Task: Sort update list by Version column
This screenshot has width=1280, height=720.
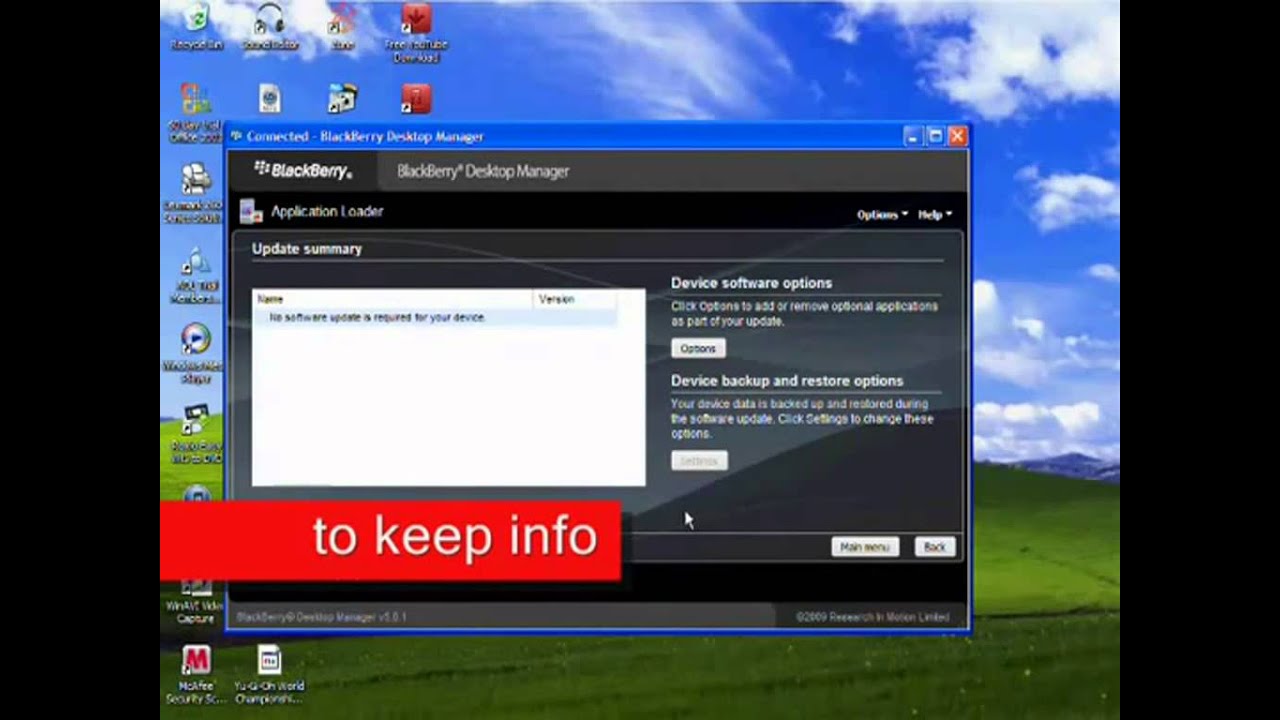Action: point(575,299)
